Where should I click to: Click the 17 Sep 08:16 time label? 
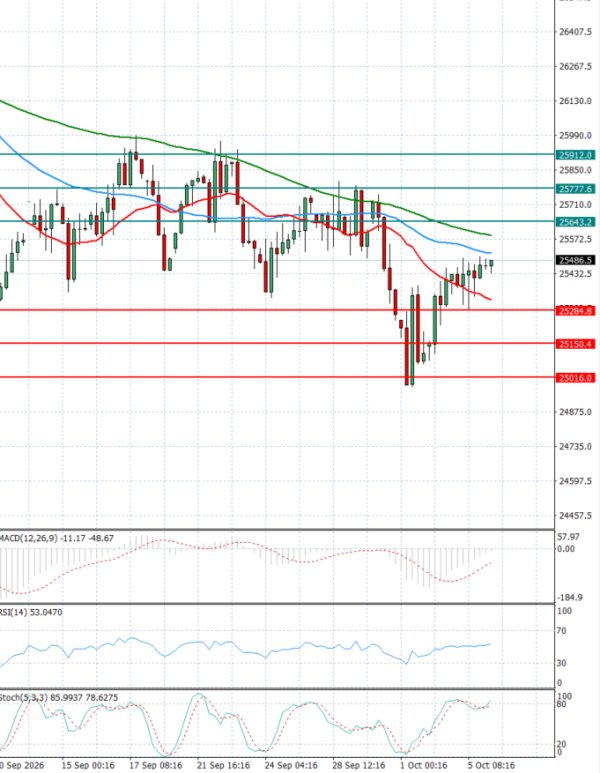click(156, 765)
